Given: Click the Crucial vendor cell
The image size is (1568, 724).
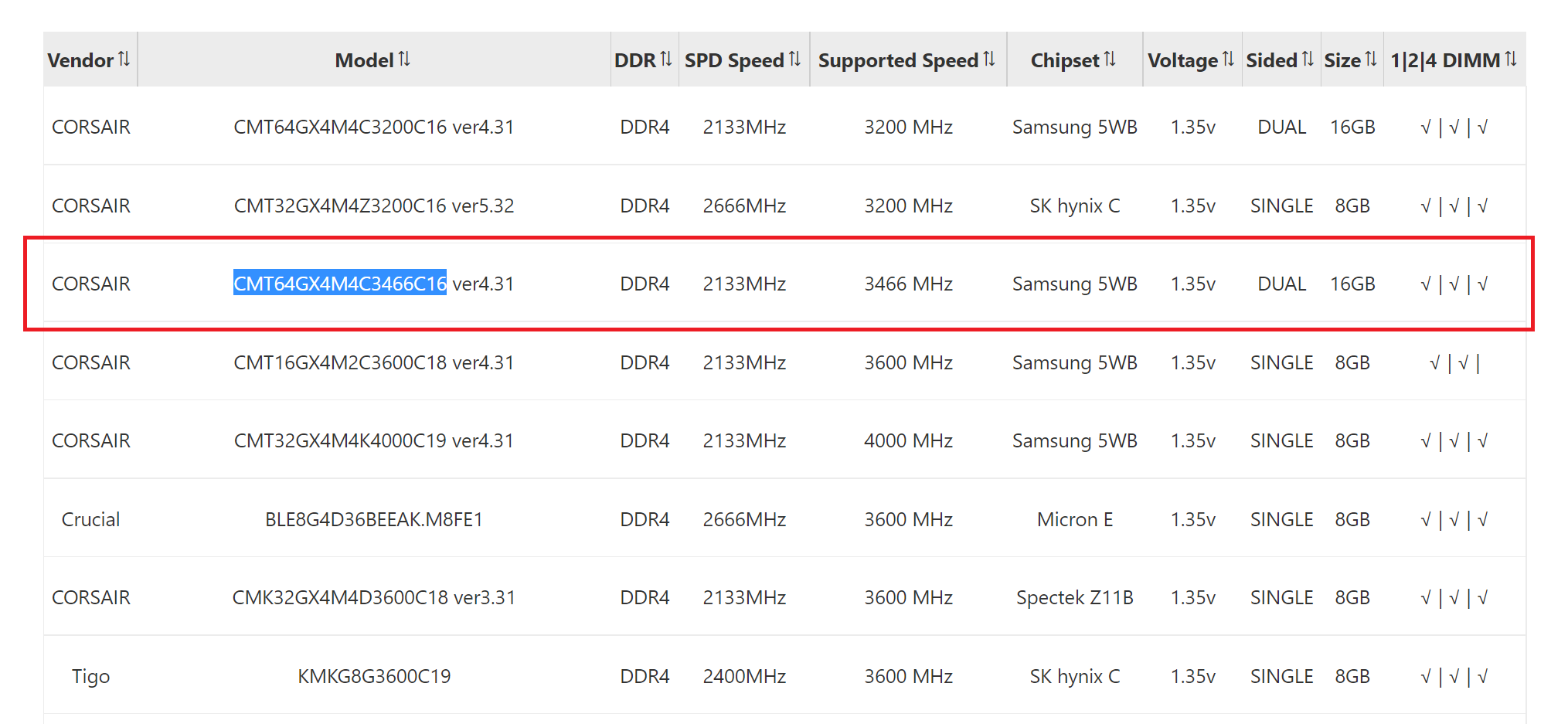Looking at the screenshot, I should click(x=90, y=519).
